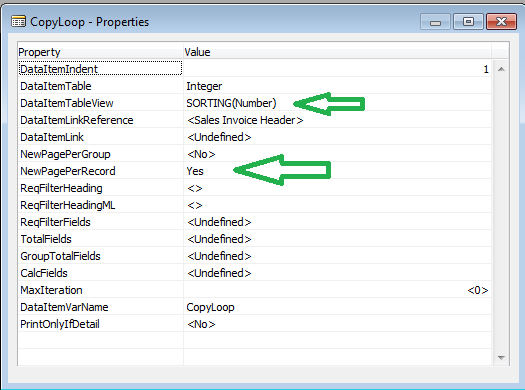Click the GroupTotalFields <Undefined> value

coord(219,256)
